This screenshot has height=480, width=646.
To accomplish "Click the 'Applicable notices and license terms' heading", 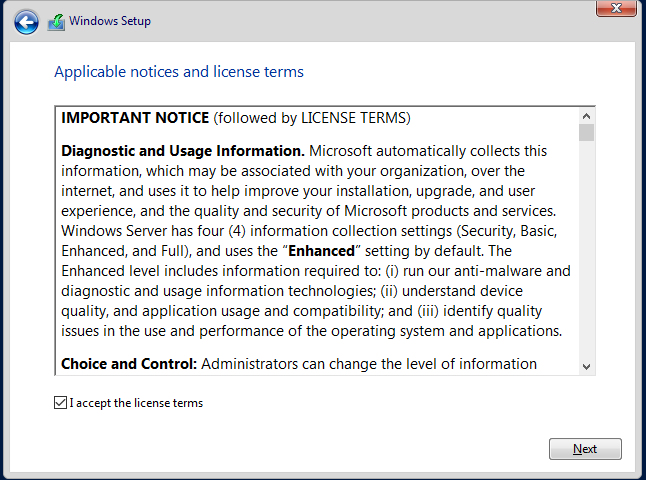I will click(x=179, y=72).
